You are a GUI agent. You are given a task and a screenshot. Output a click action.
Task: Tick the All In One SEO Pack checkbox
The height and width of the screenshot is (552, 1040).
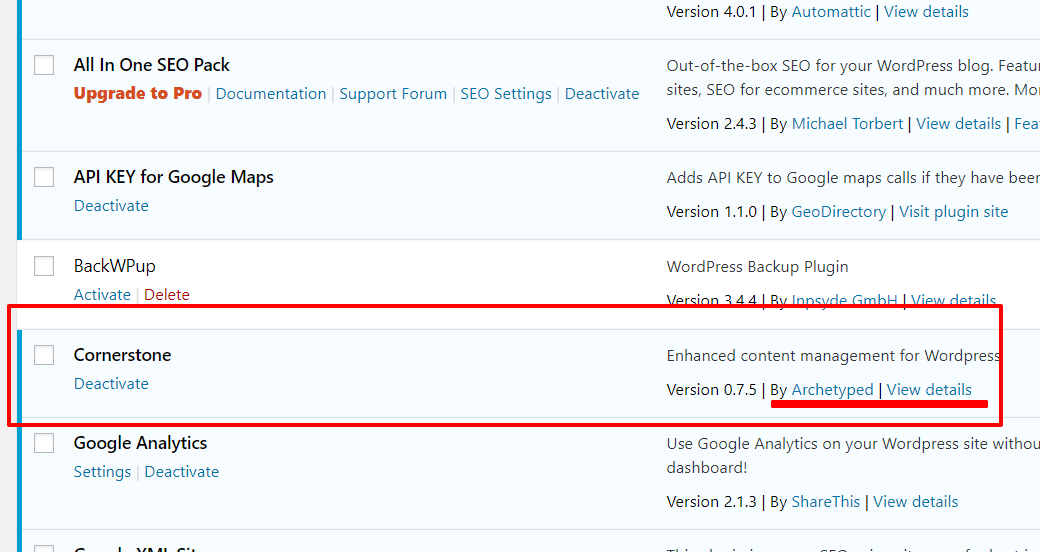coord(44,65)
